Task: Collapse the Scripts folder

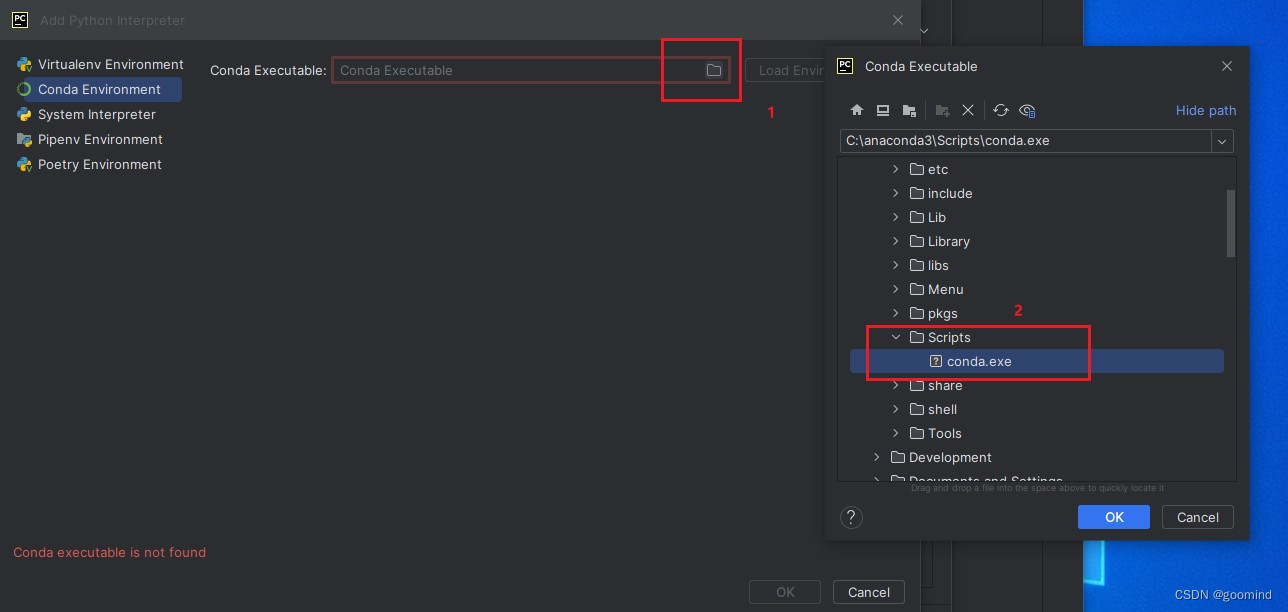Action: tap(896, 337)
